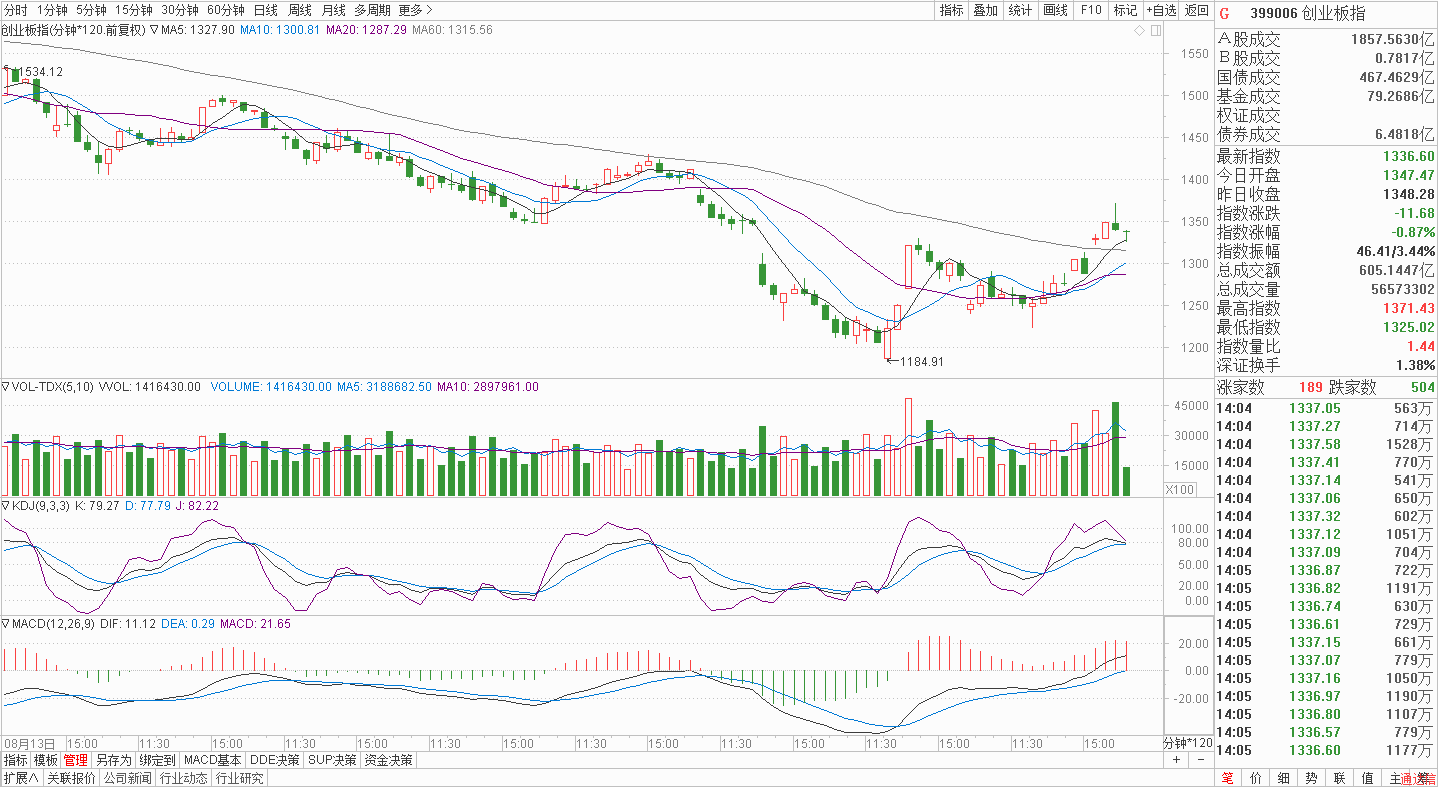
Task: Open the 关联报价 tab
Action: click(x=70, y=778)
